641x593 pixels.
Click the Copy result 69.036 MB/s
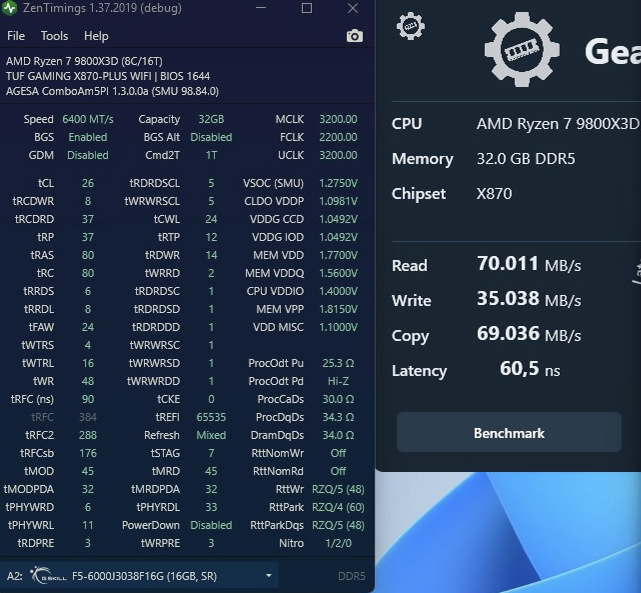coord(529,334)
